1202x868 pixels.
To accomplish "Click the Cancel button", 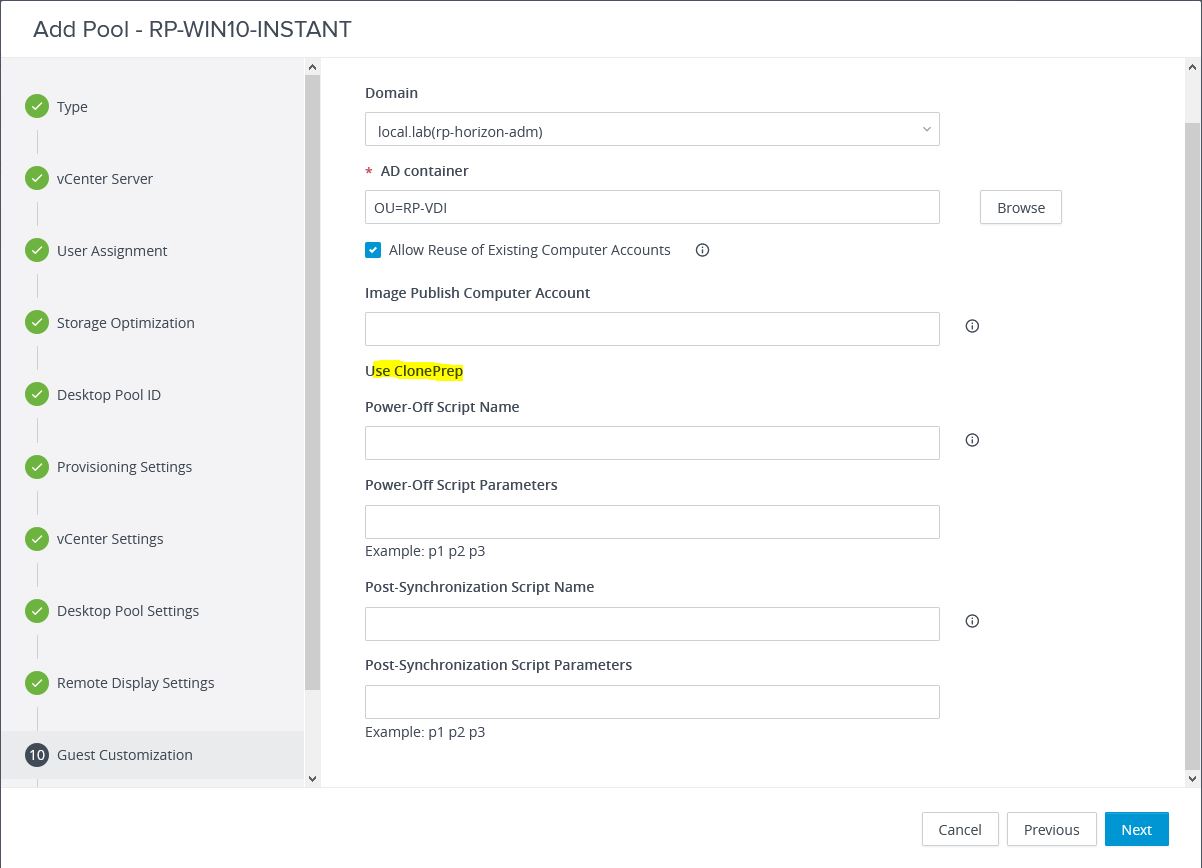I will (960, 829).
